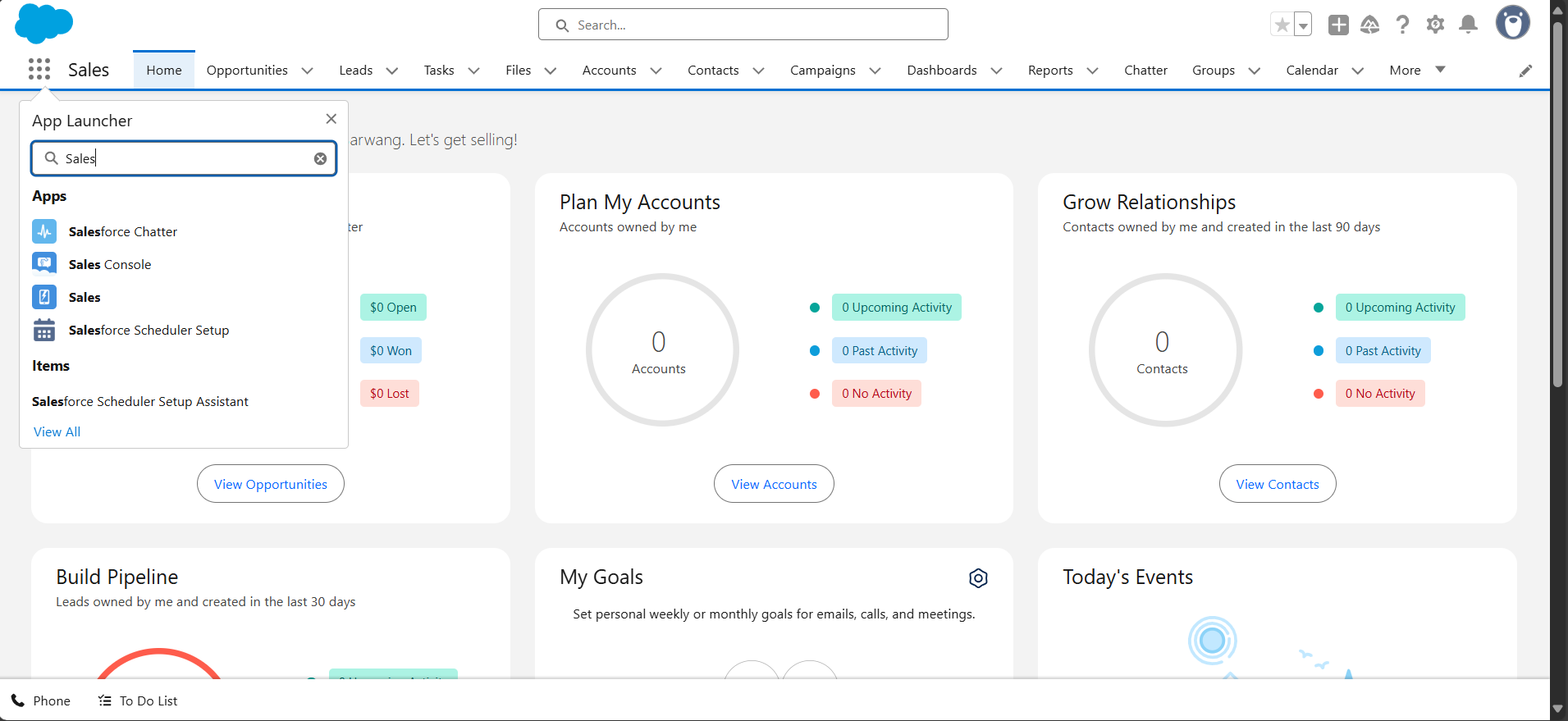Image resolution: width=1568 pixels, height=721 pixels.
Task: Open the Notifications bell icon
Action: pos(1469,25)
